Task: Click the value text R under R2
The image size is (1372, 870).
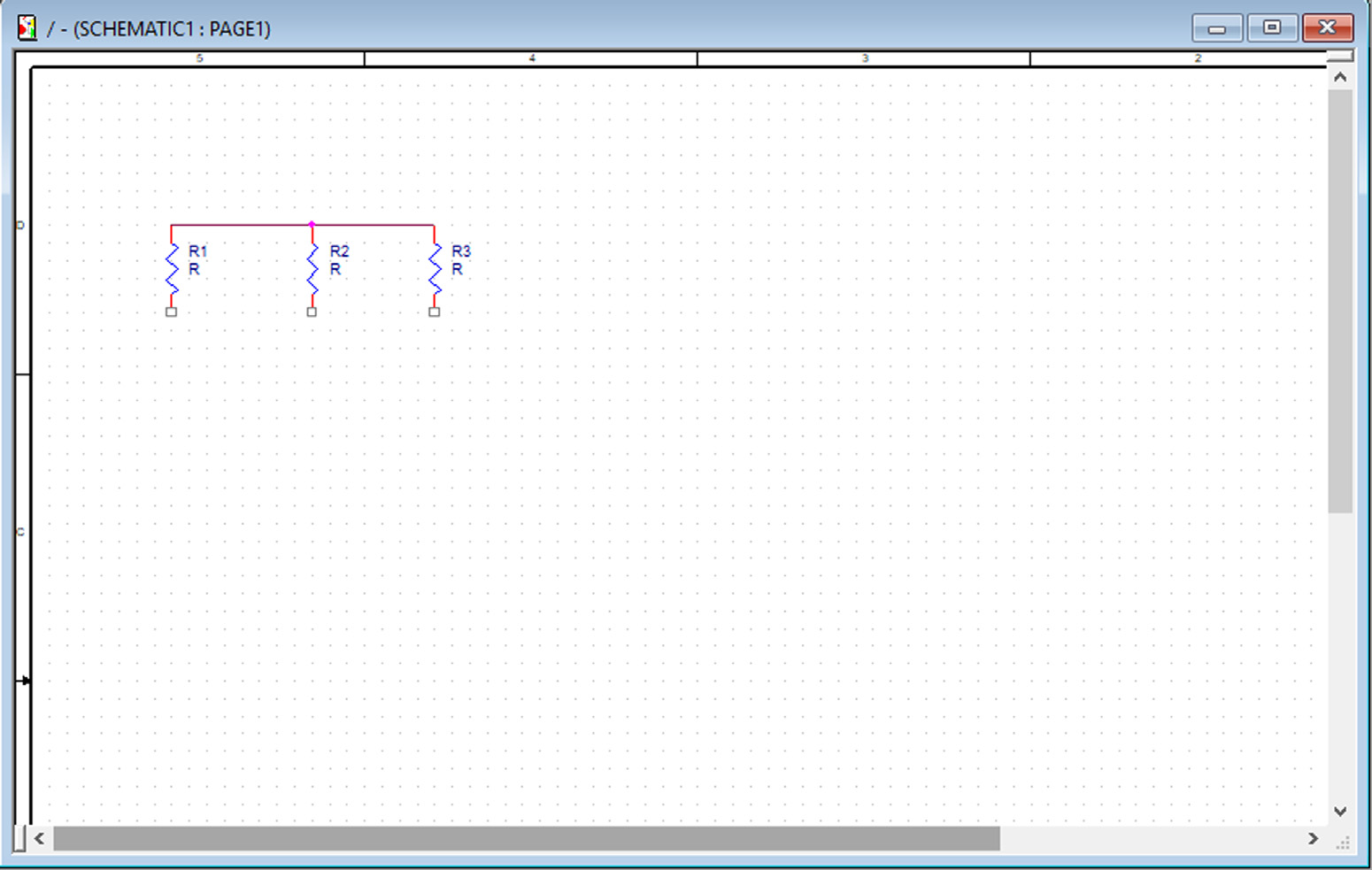Action: tap(335, 269)
